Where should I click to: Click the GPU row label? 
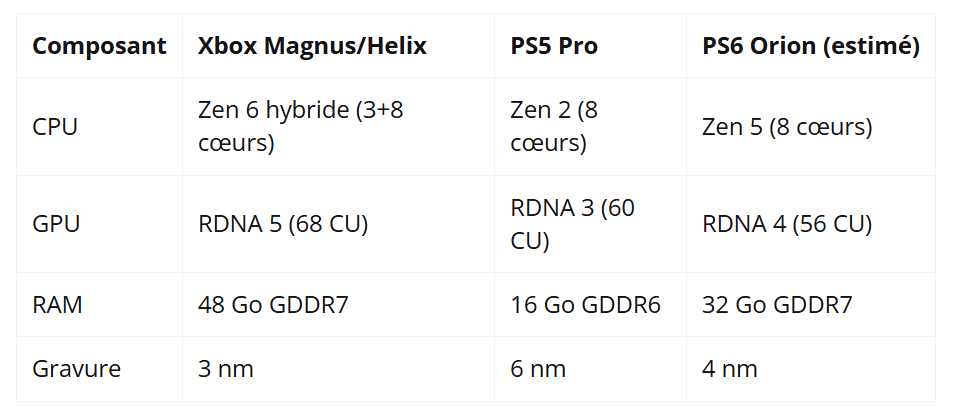[56, 224]
